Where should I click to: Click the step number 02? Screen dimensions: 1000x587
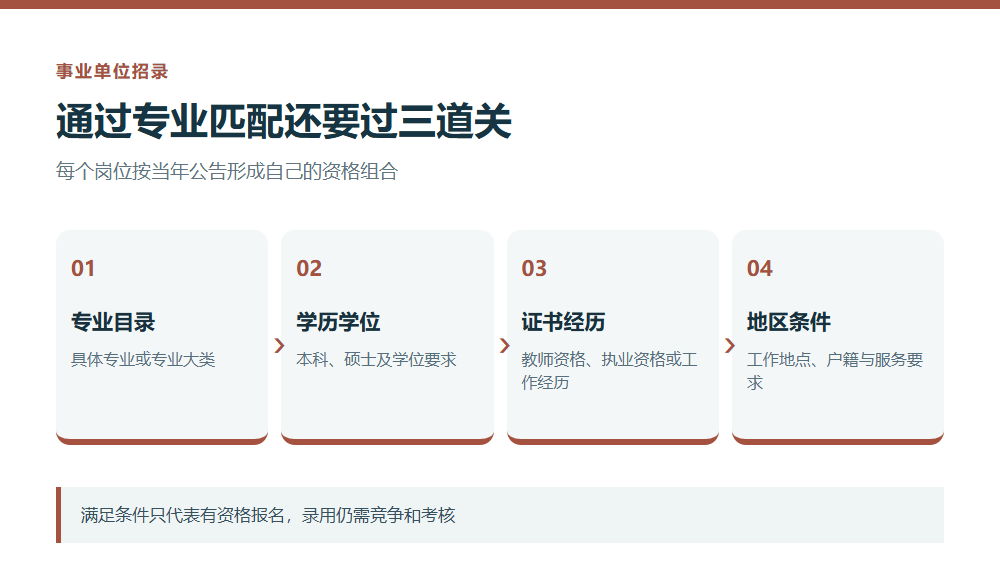(309, 269)
